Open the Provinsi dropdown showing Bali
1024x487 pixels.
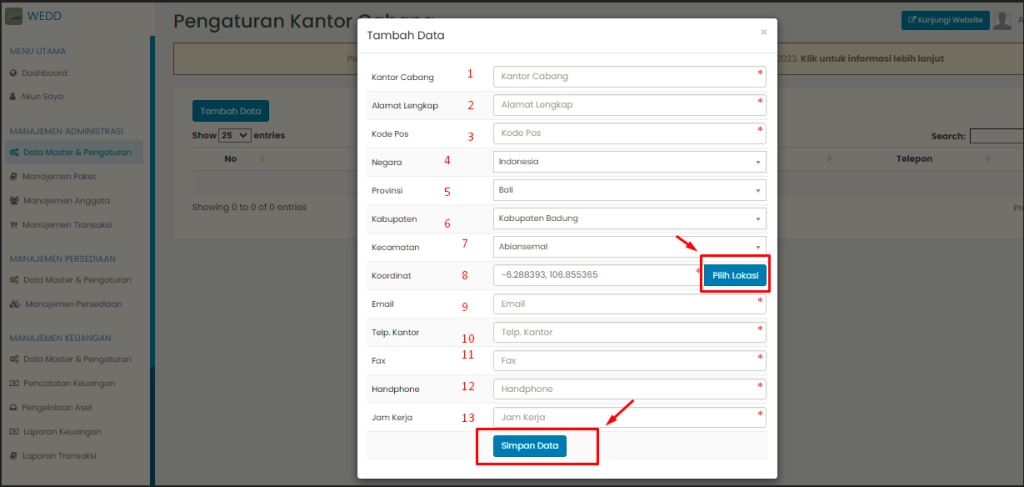coord(630,189)
